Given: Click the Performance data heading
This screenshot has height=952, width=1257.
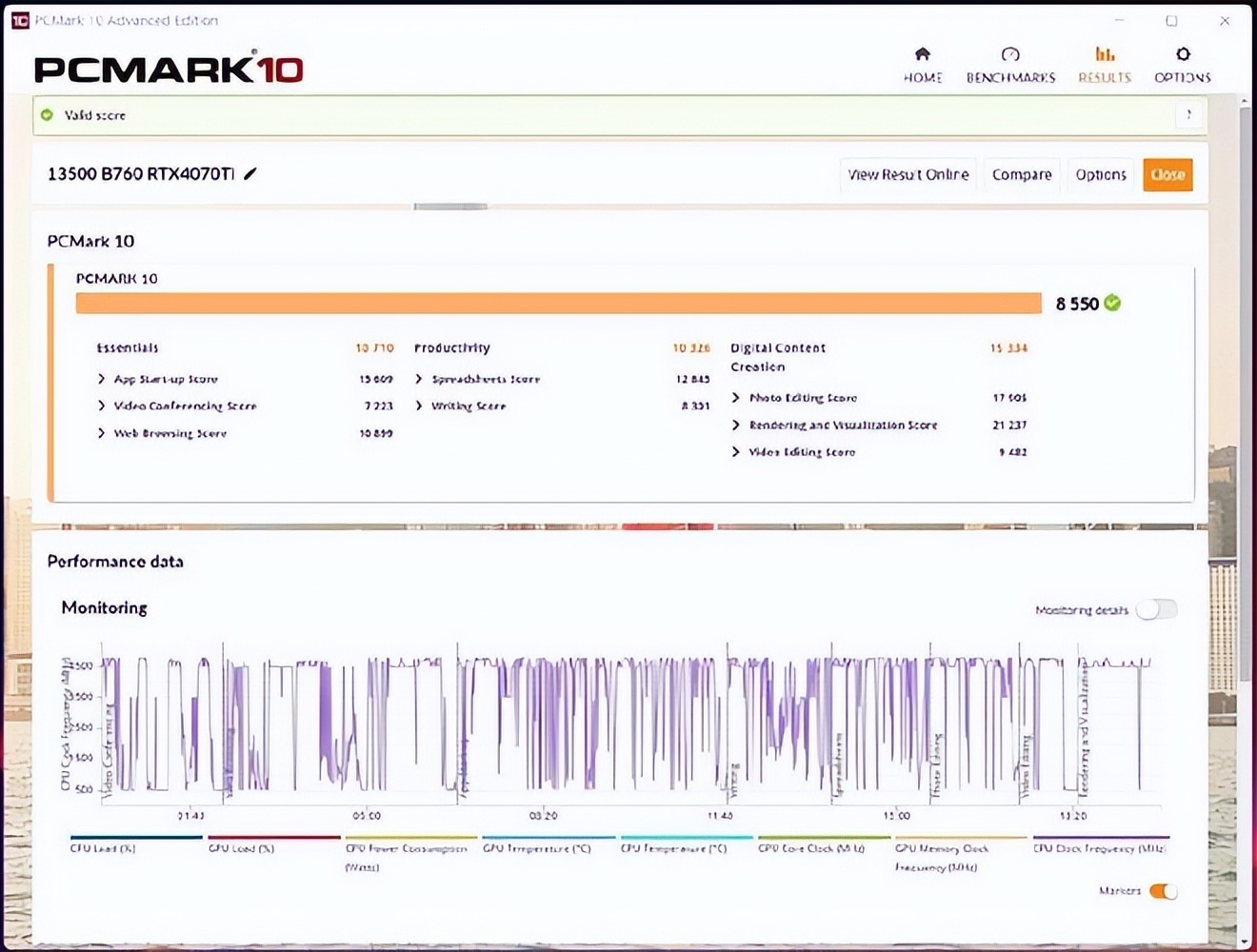Looking at the screenshot, I should [x=115, y=561].
